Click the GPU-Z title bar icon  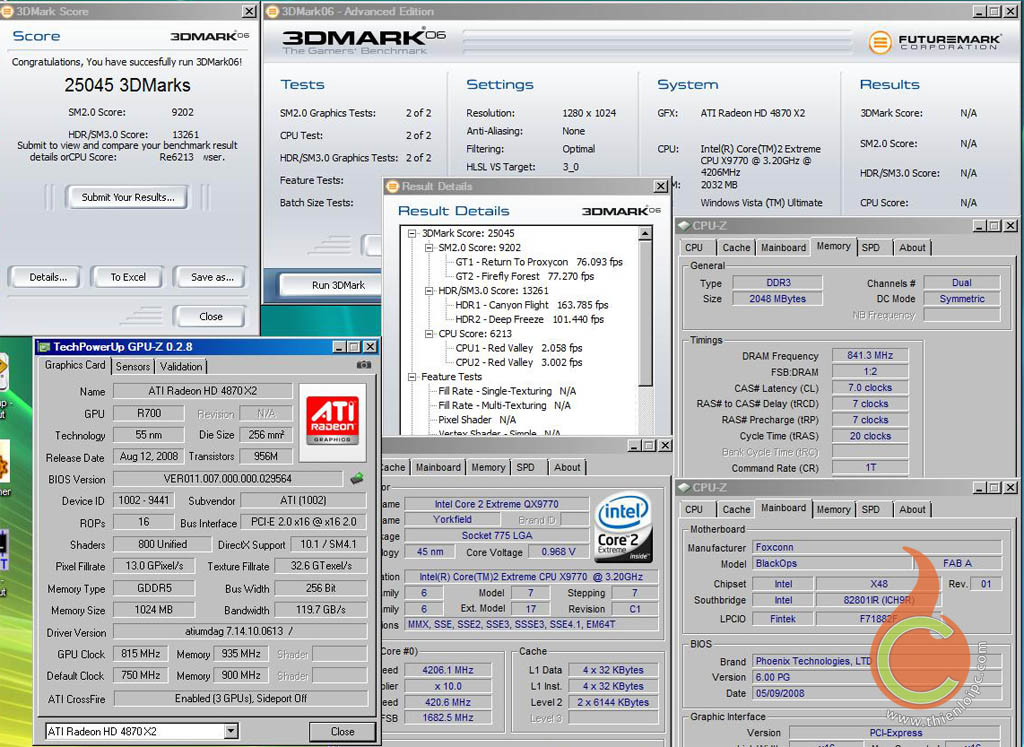pyautogui.click(x=44, y=347)
